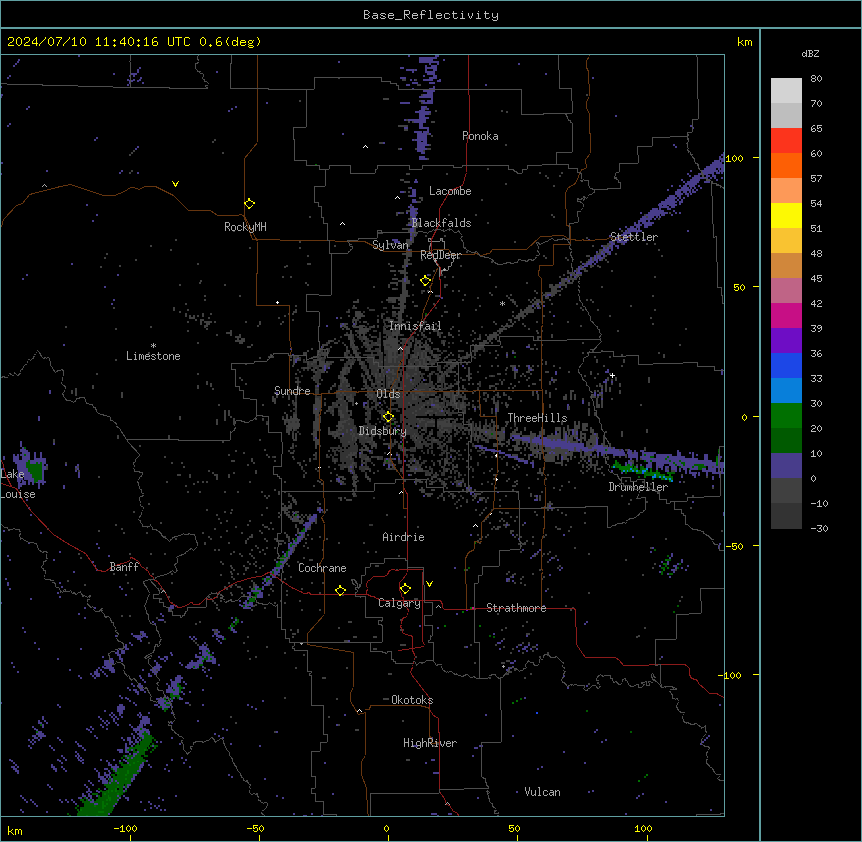Pick the blue swatch between 36 and 33 dBZ
The image size is (862, 842).
coord(786,365)
